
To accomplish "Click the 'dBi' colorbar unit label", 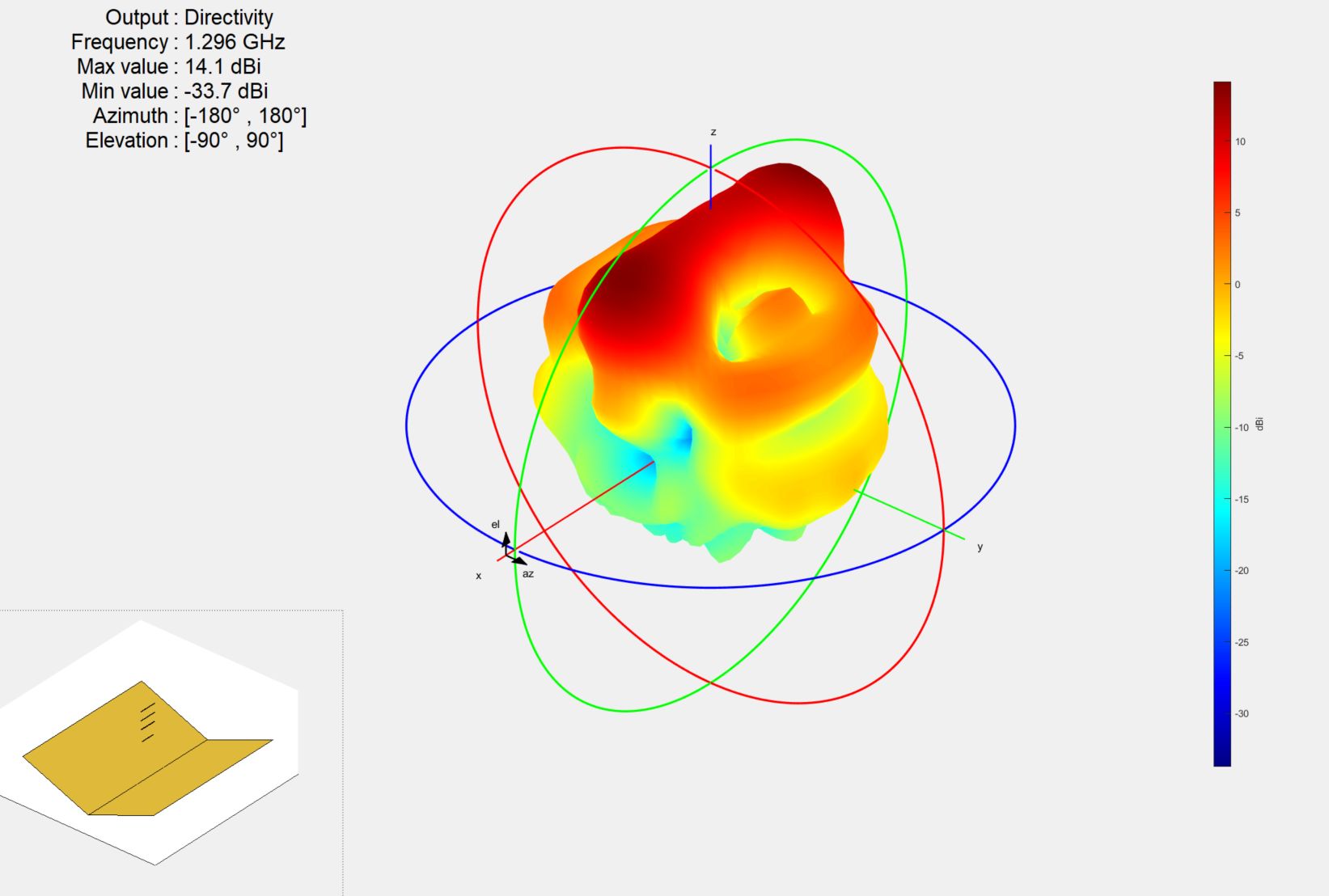I will pos(1259,424).
